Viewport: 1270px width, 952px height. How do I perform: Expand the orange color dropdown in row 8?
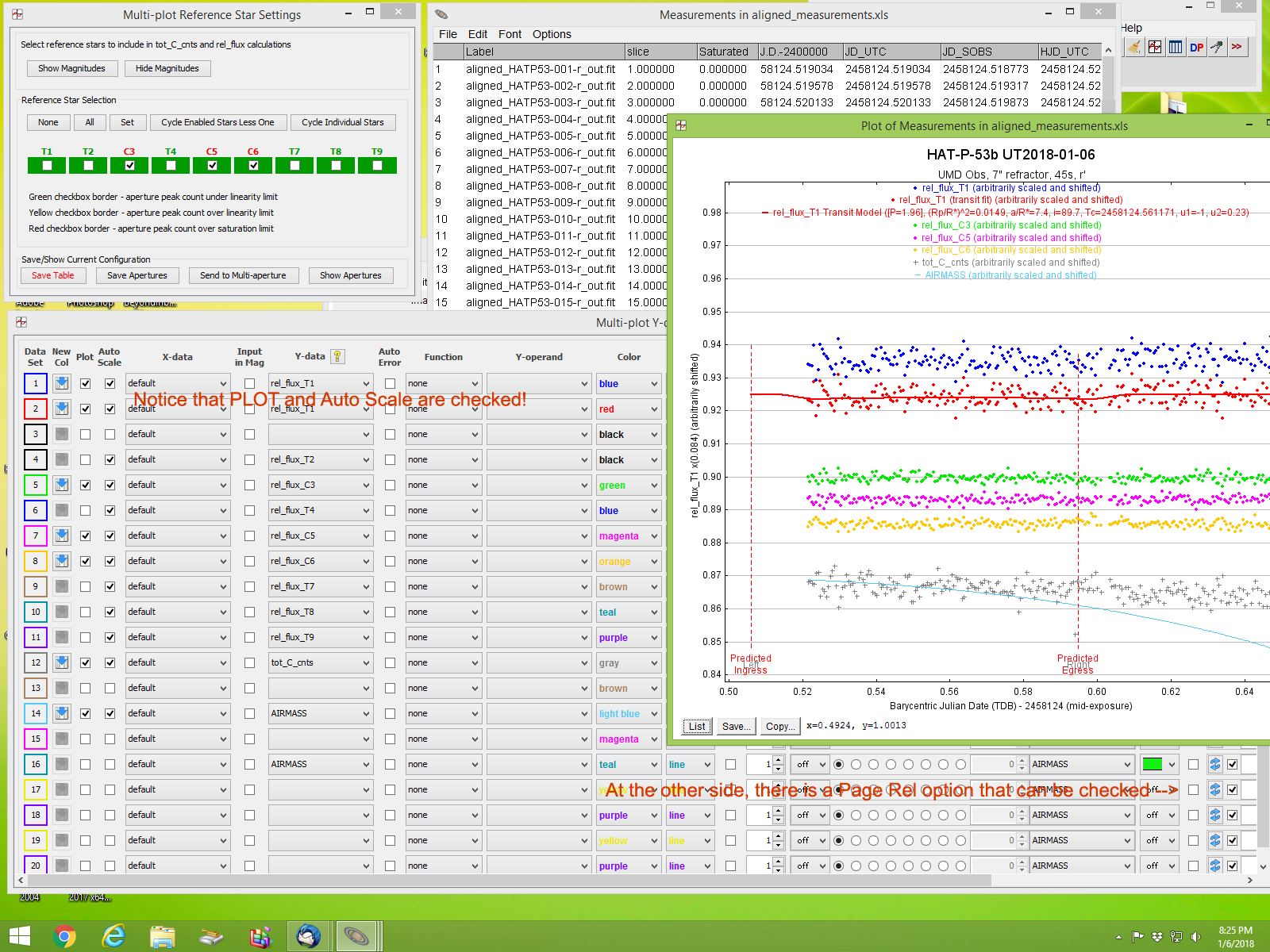pyautogui.click(x=629, y=562)
